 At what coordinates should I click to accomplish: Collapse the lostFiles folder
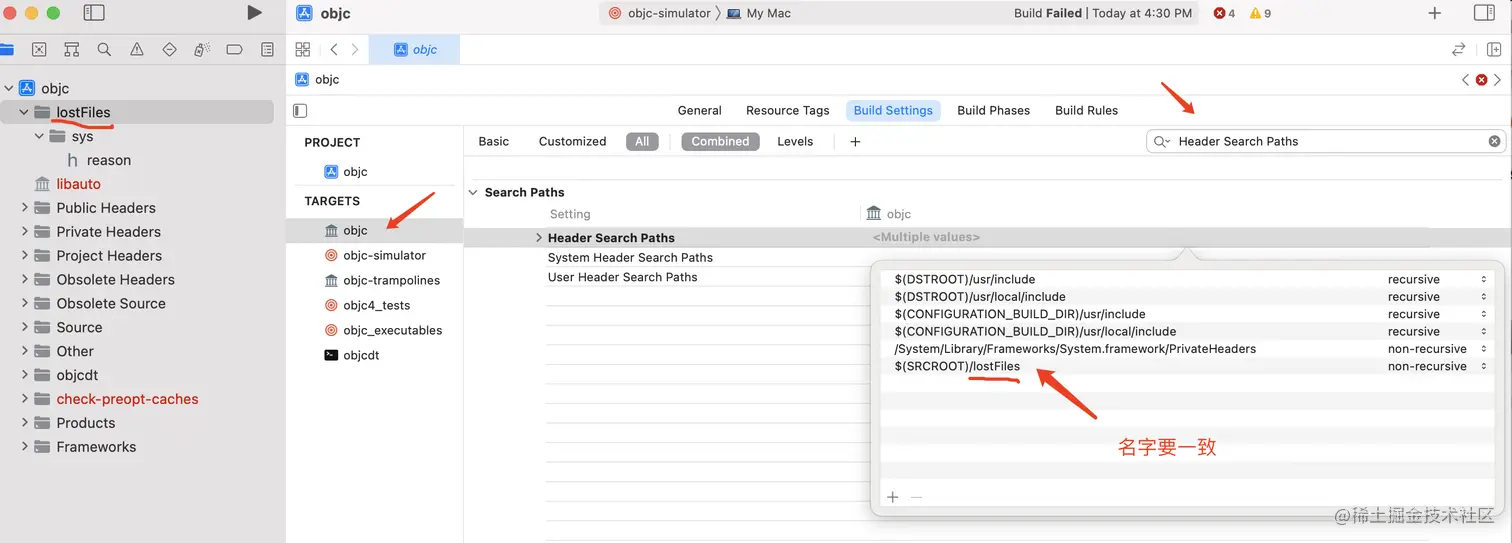(24, 112)
